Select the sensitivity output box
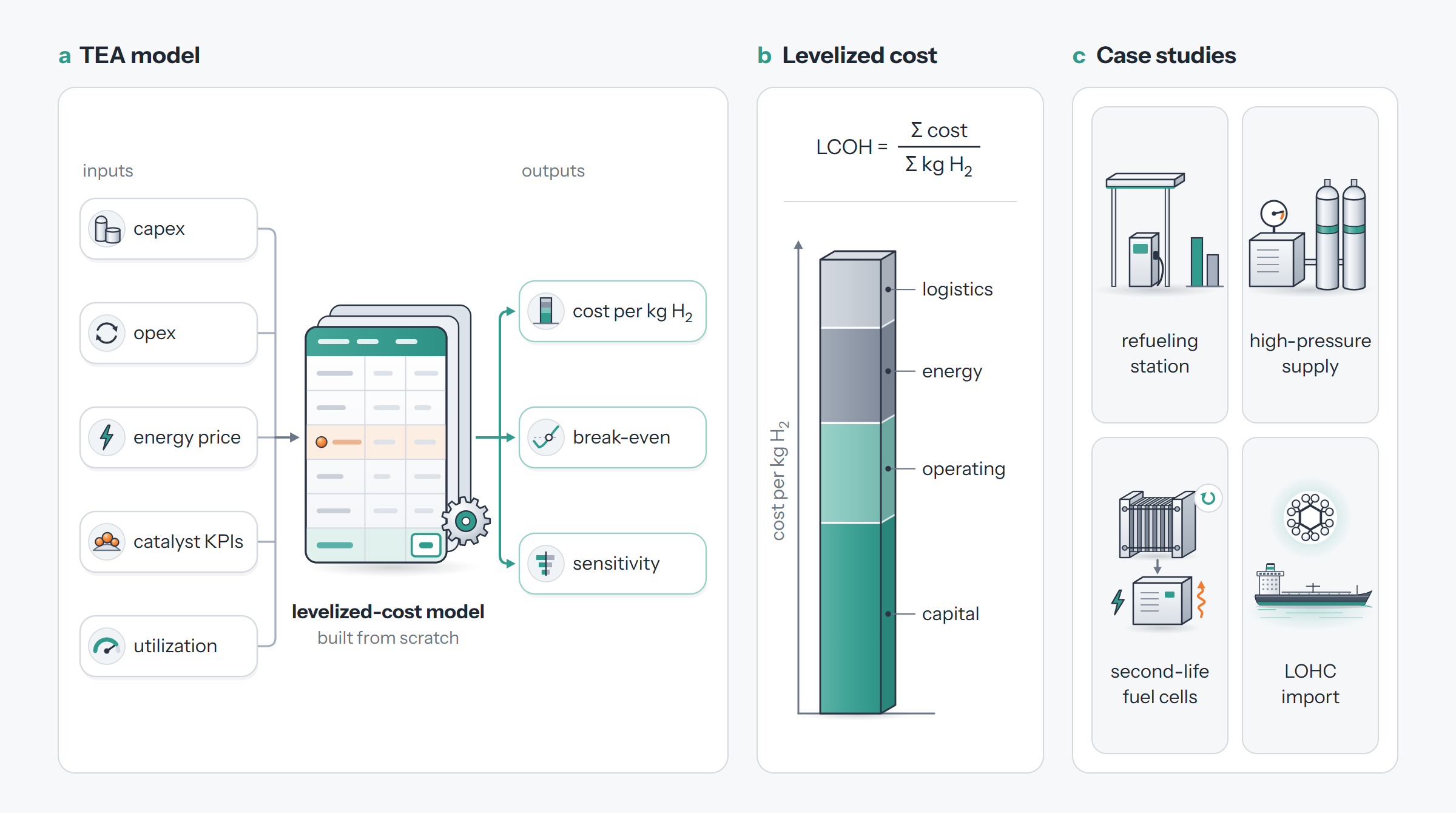The height and width of the screenshot is (813, 1456). tap(613, 564)
